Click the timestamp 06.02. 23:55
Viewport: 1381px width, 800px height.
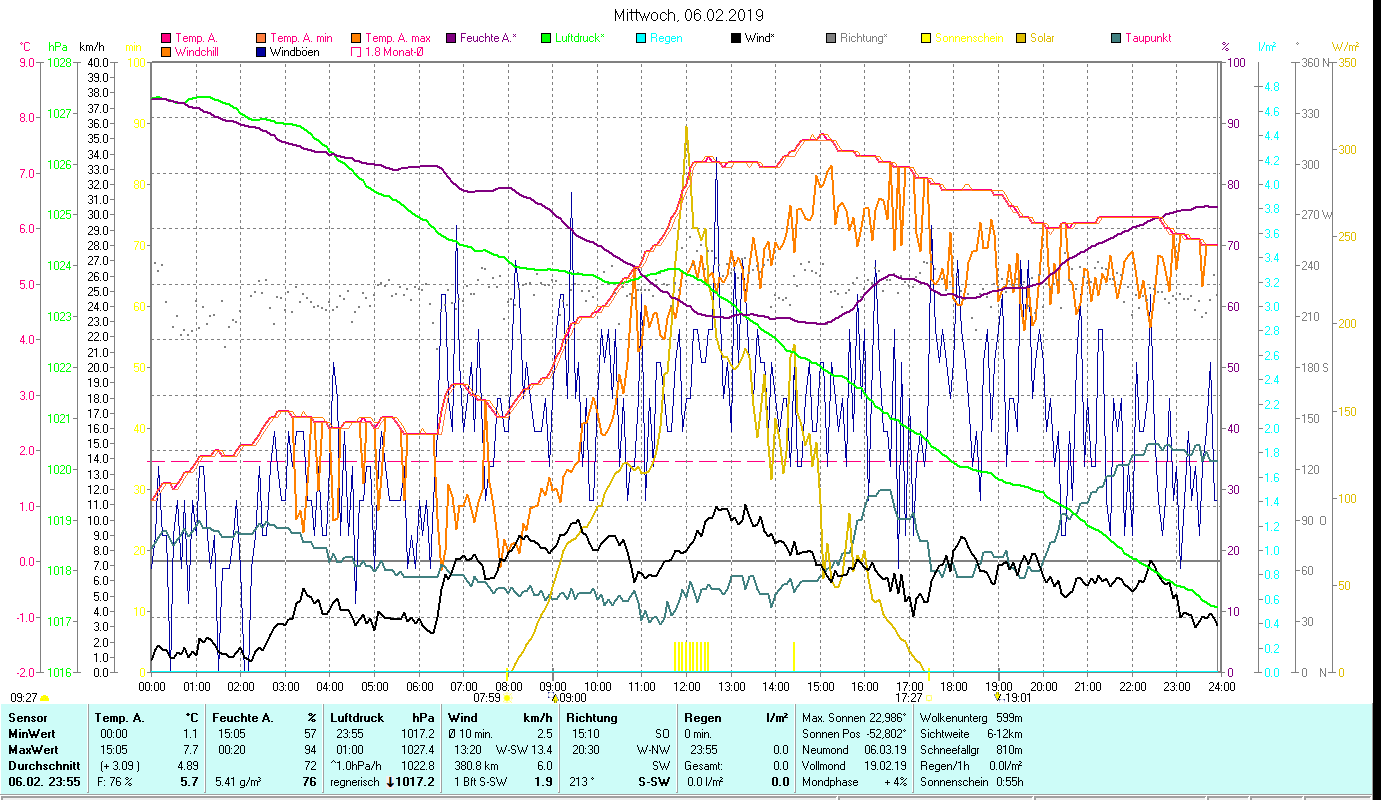[x=44, y=782]
